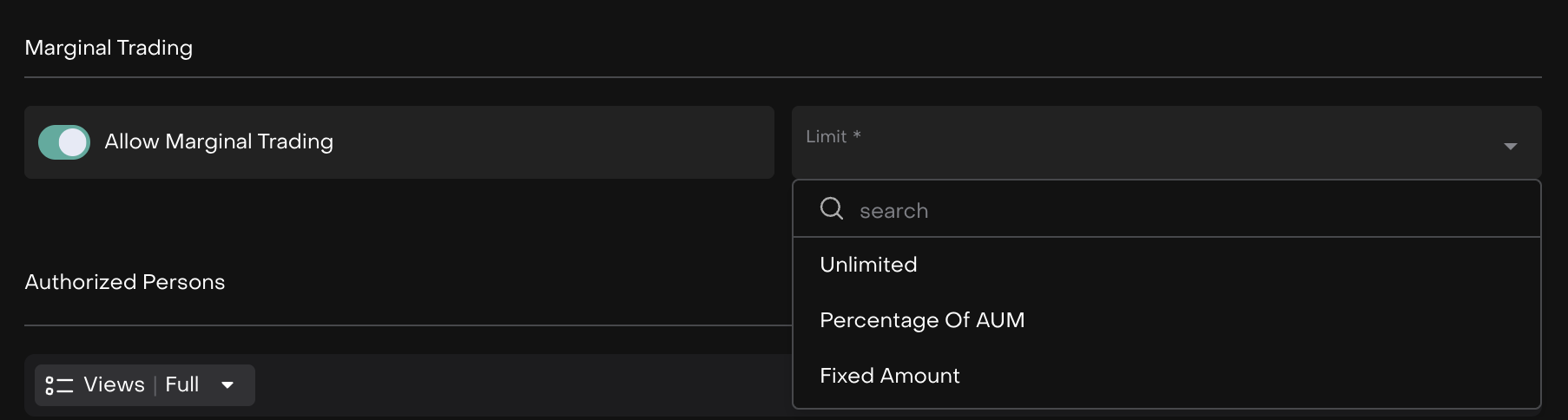1568x420 pixels.
Task: Click the "Views" label text
Action: click(114, 384)
